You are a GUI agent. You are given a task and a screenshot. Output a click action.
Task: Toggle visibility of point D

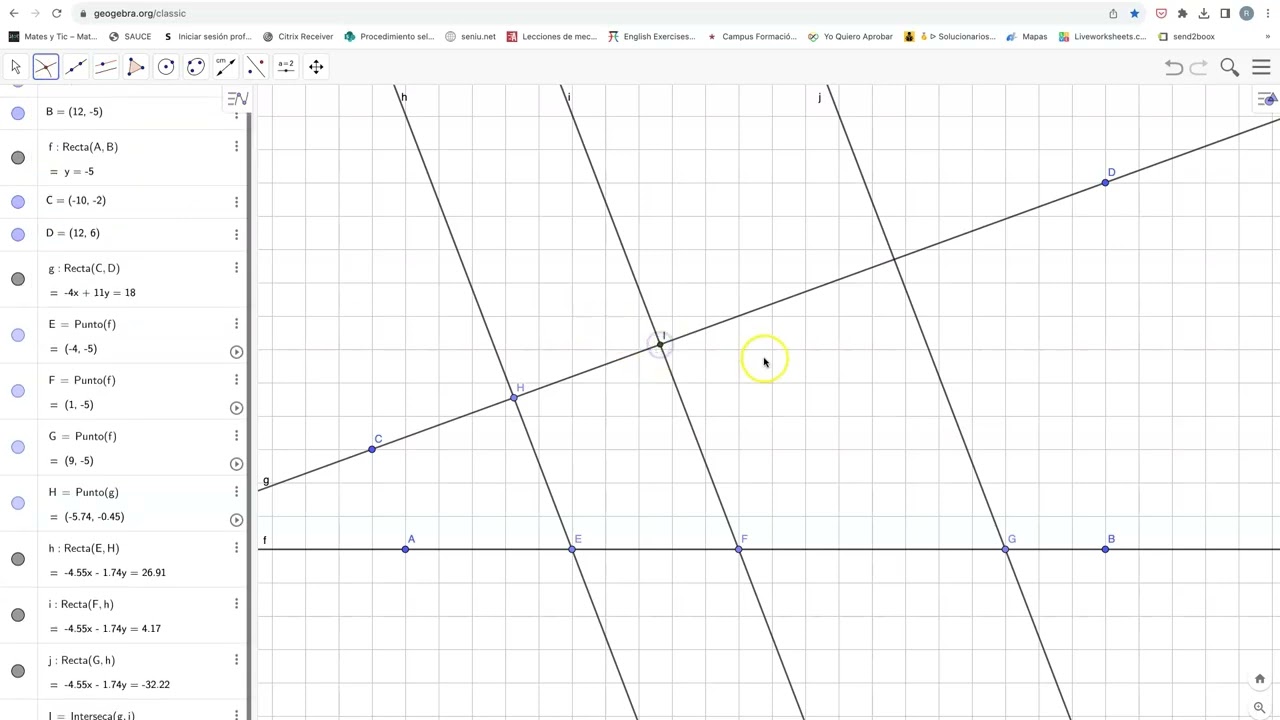(x=18, y=234)
